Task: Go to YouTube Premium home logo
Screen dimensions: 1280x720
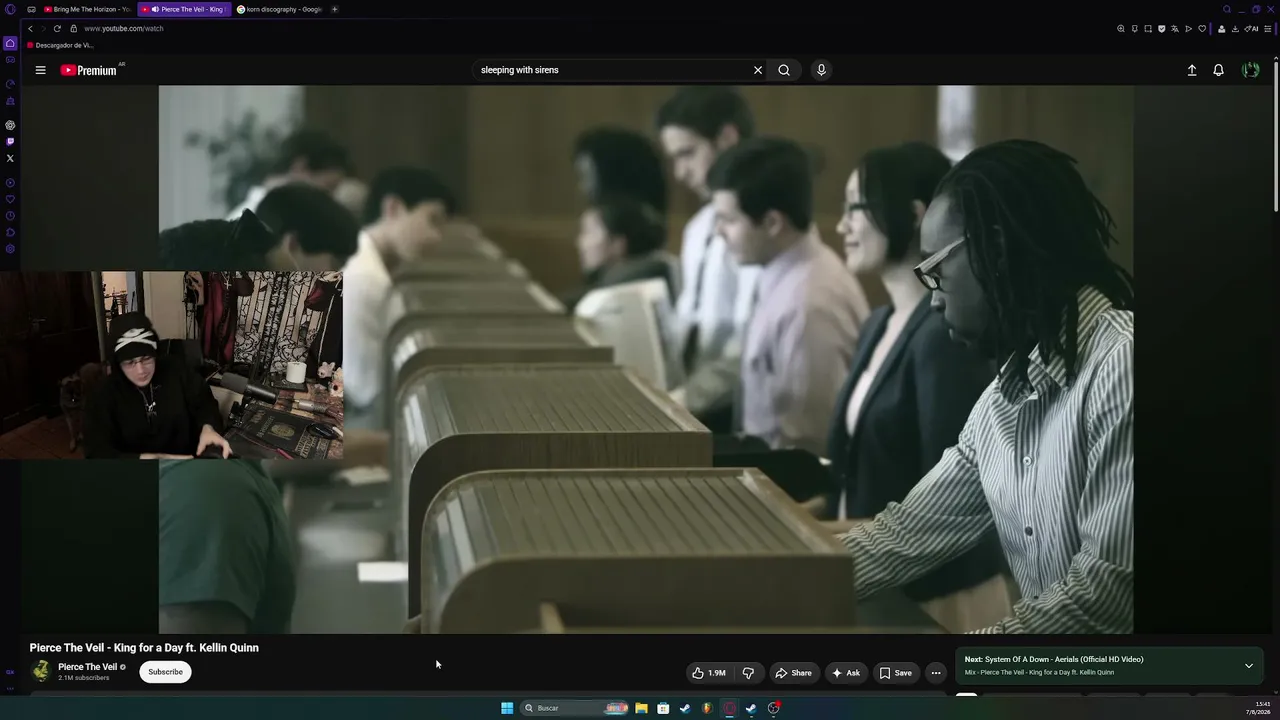Action: click(89, 70)
